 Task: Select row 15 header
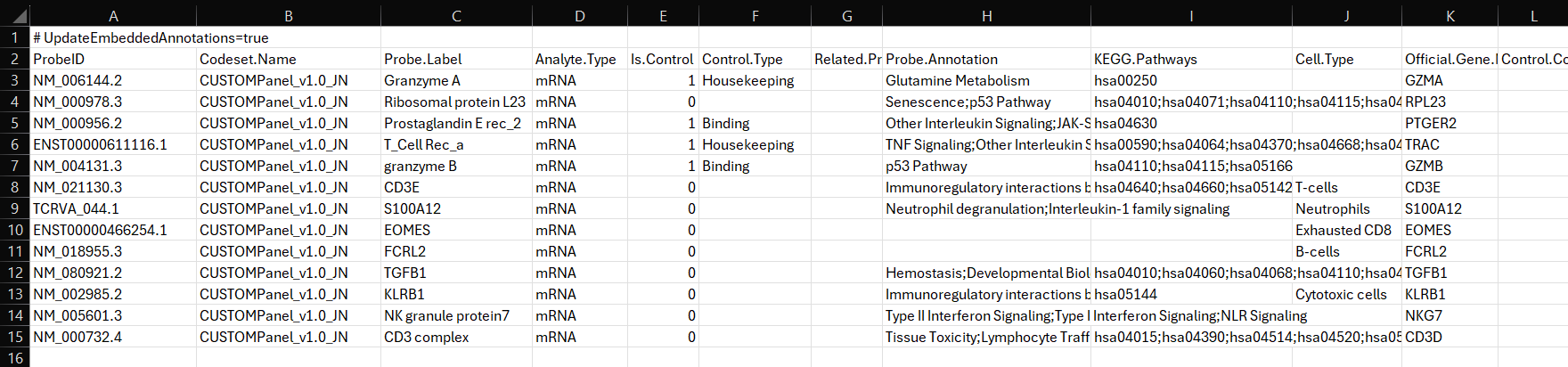pos(14,337)
